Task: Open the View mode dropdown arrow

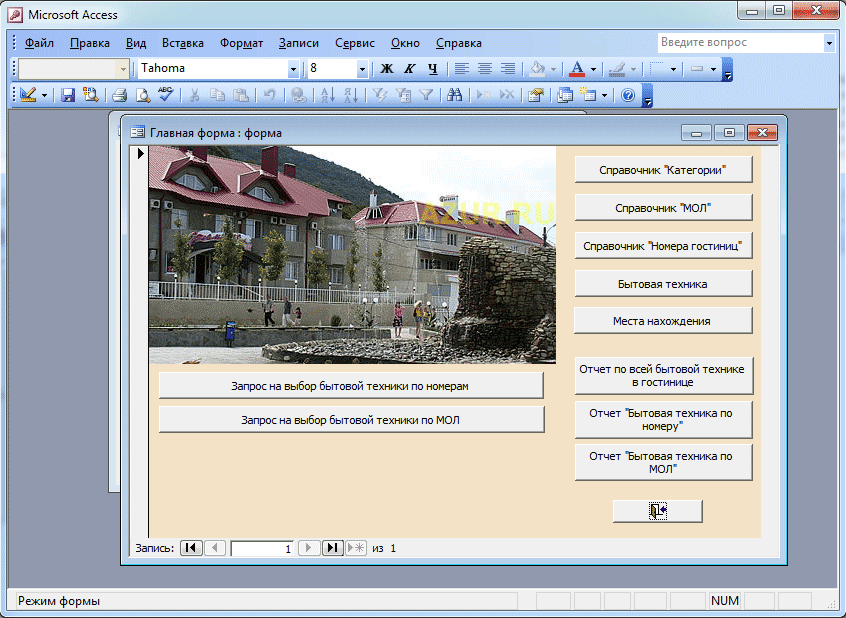Action: point(44,95)
